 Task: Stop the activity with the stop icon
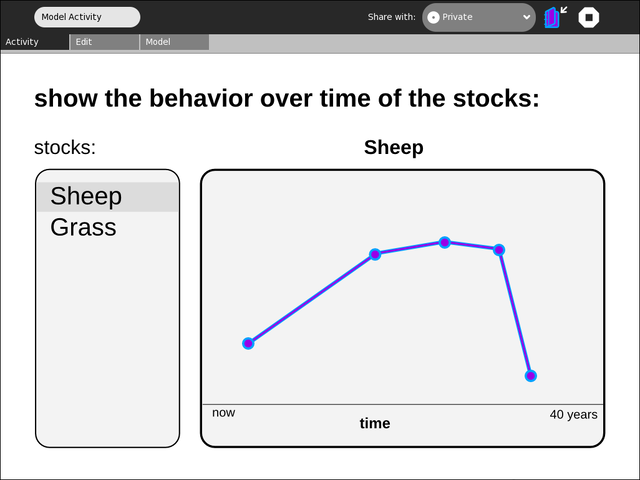click(x=589, y=17)
